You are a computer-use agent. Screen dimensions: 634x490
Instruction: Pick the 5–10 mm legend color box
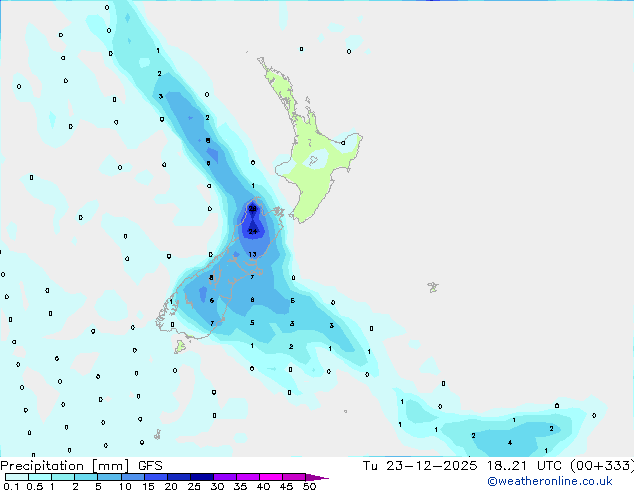pyautogui.click(x=109, y=477)
